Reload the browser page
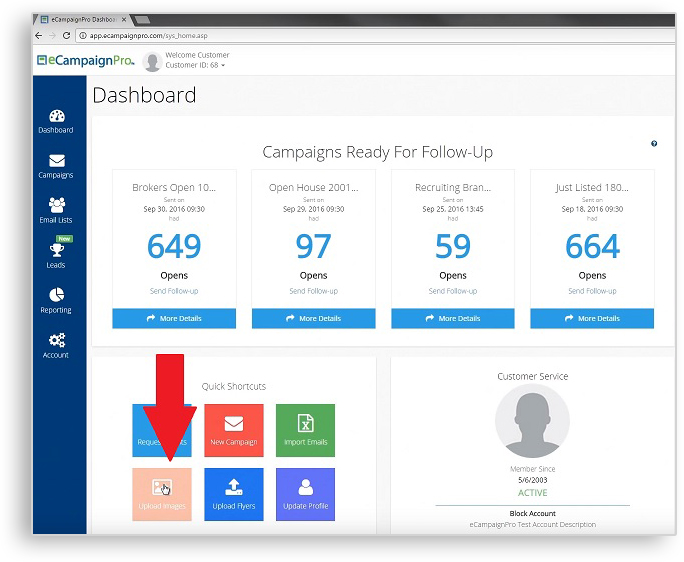Image resolution: width=684 pixels, height=562 pixels. click(66, 35)
